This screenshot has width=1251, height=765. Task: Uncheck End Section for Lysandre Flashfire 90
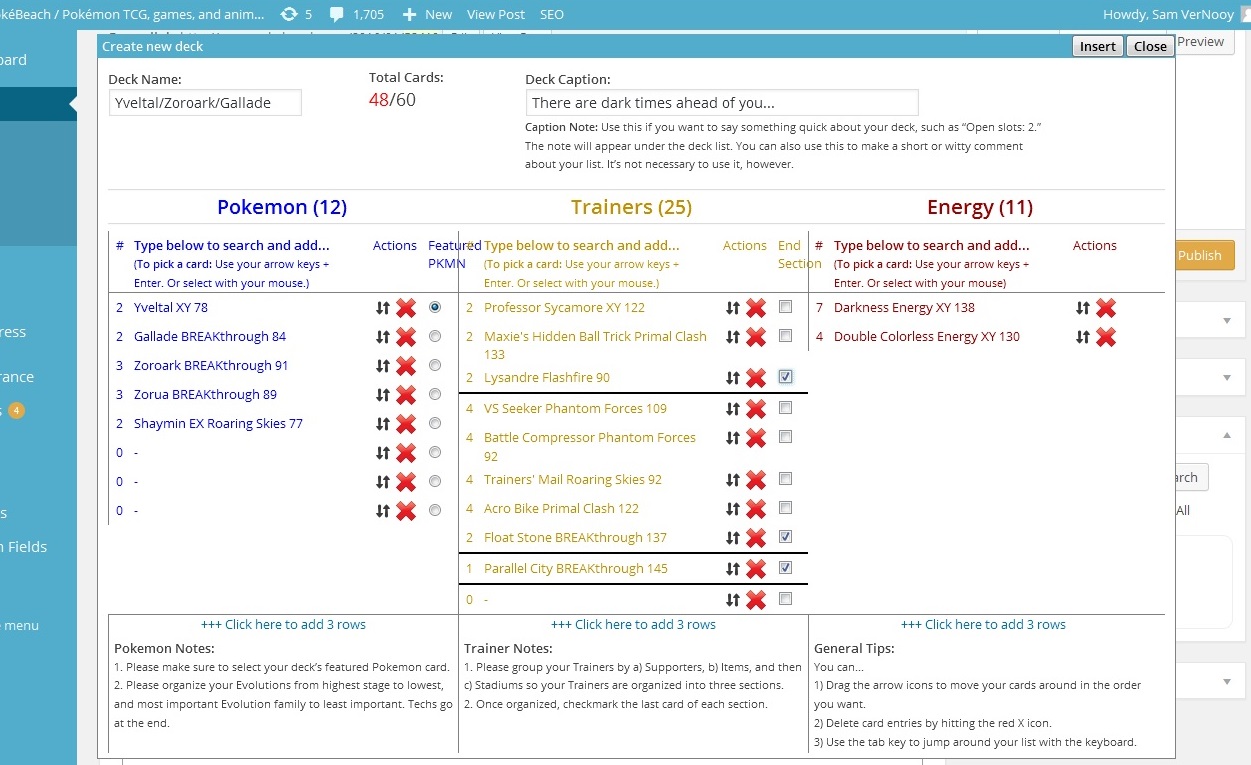[785, 377]
